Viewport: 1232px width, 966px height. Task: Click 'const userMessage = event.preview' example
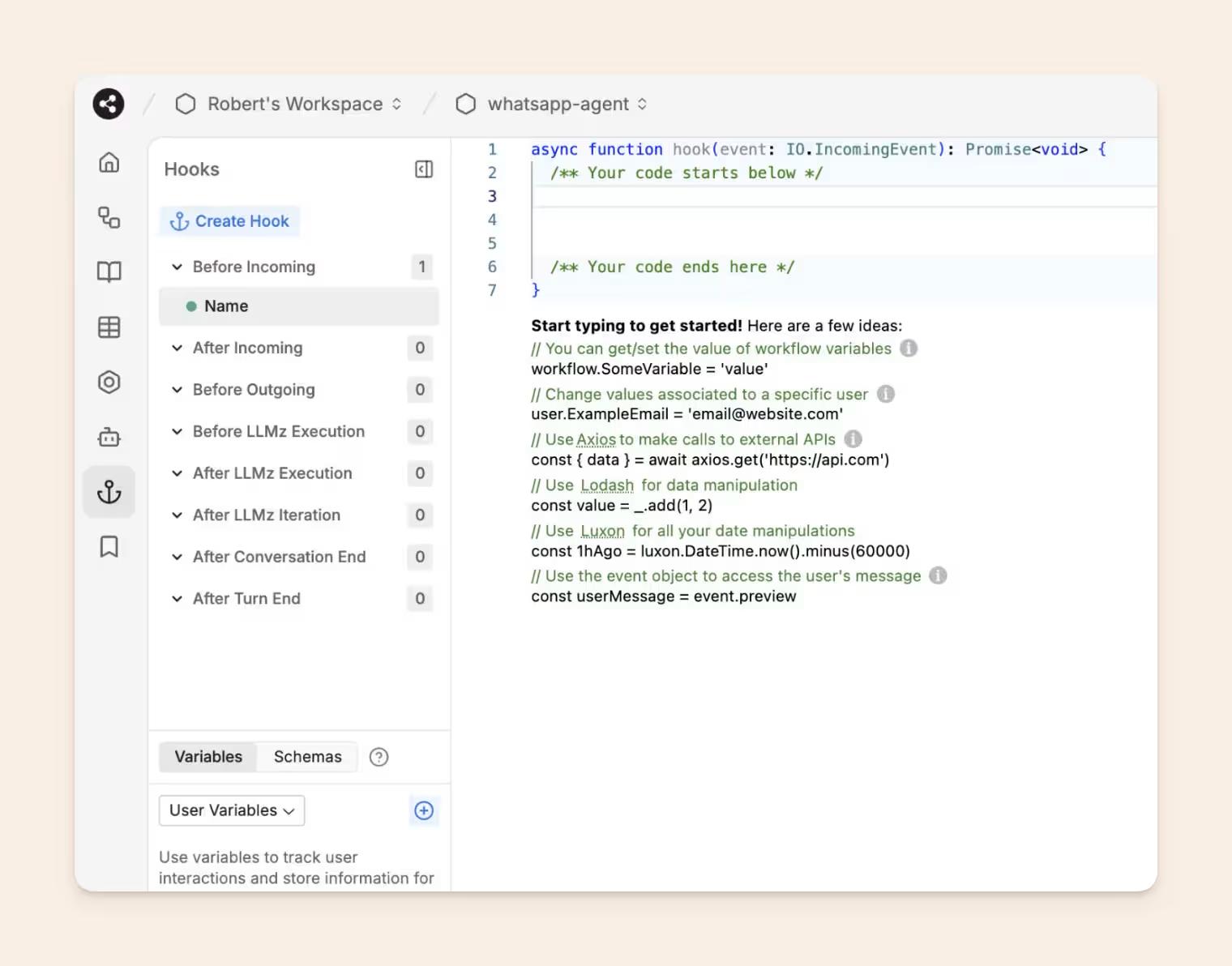[x=664, y=596]
